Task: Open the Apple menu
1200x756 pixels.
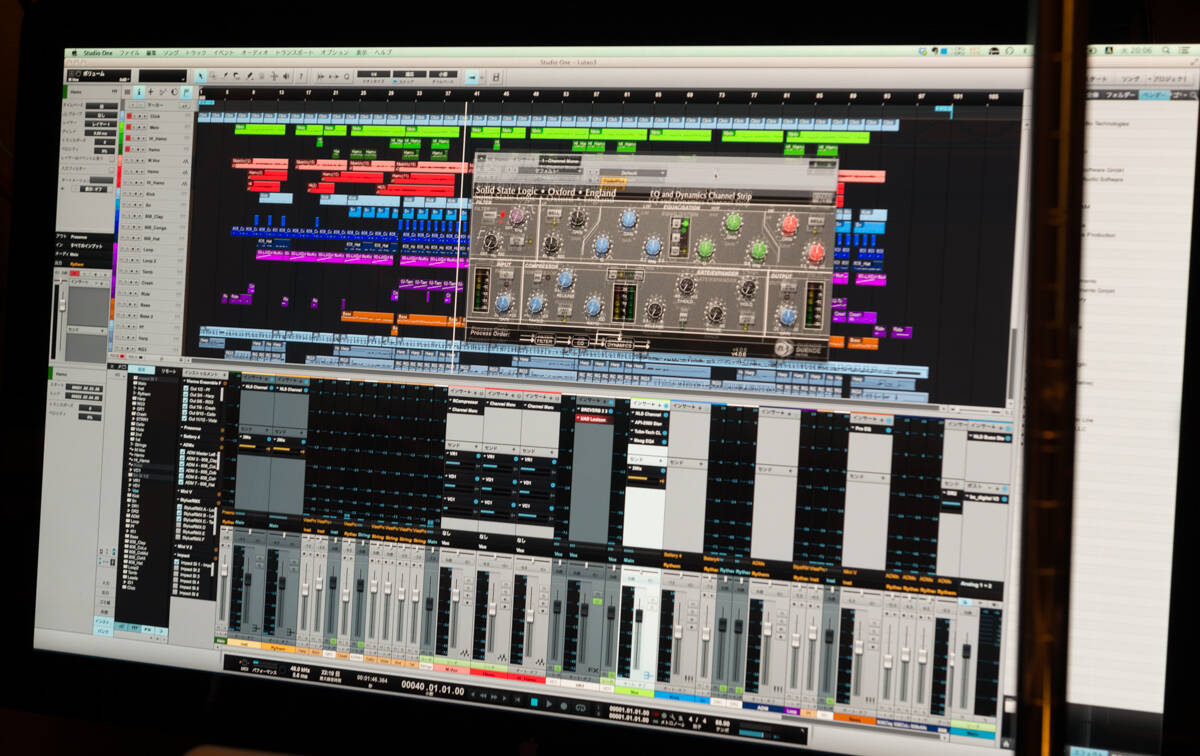Action: coord(74,52)
